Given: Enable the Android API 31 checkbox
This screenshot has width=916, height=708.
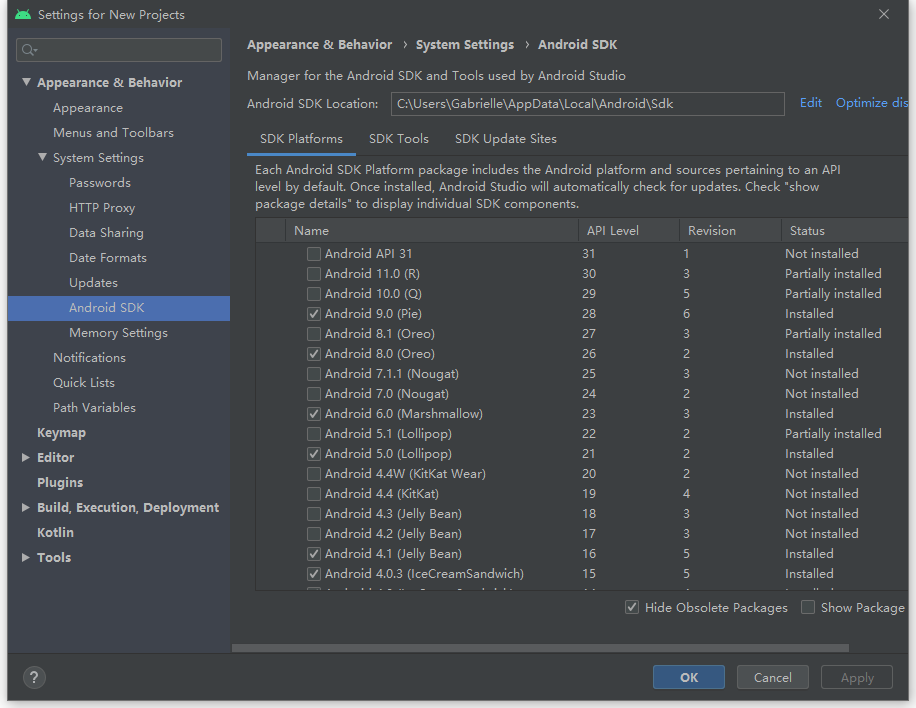Looking at the screenshot, I should 314,254.
